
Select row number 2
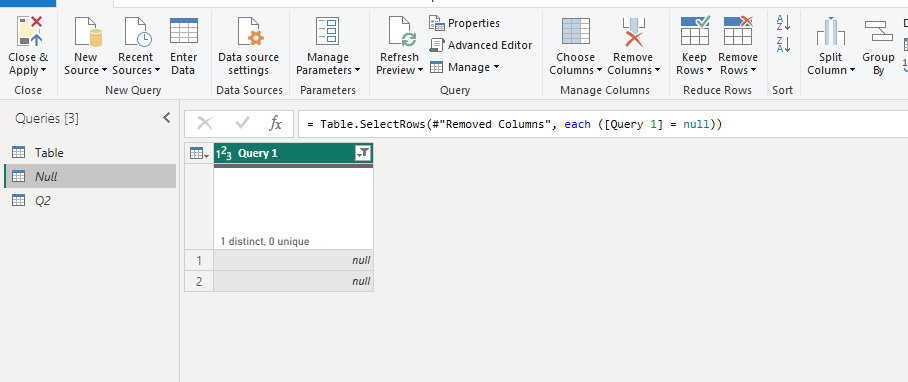(199, 281)
